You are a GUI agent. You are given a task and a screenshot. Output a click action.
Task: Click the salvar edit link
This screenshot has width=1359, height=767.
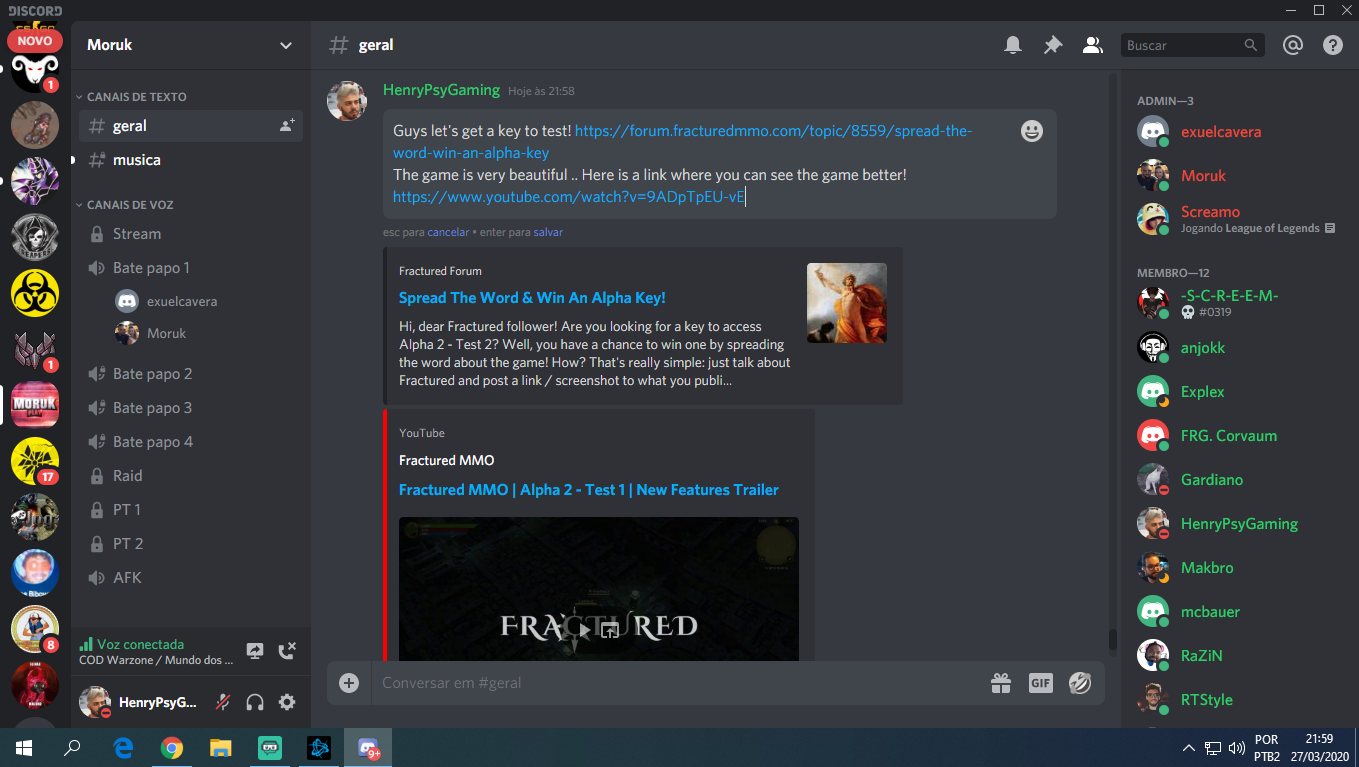[x=548, y=232]
